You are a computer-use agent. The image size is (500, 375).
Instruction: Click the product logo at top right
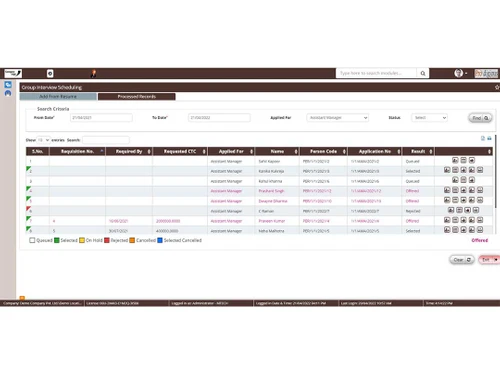(x=486, y=73)
